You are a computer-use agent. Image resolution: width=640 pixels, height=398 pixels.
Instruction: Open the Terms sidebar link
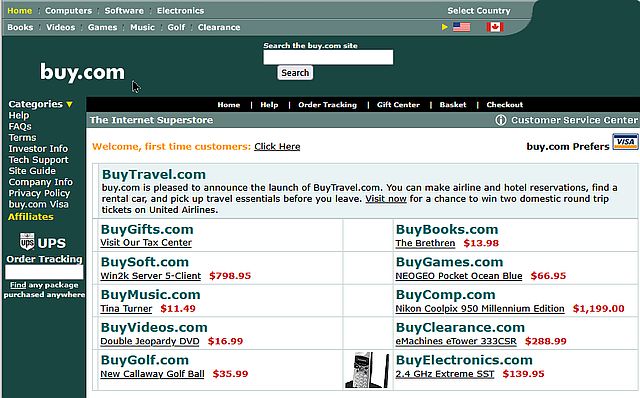pyautogui.click(x=22, y=138)
